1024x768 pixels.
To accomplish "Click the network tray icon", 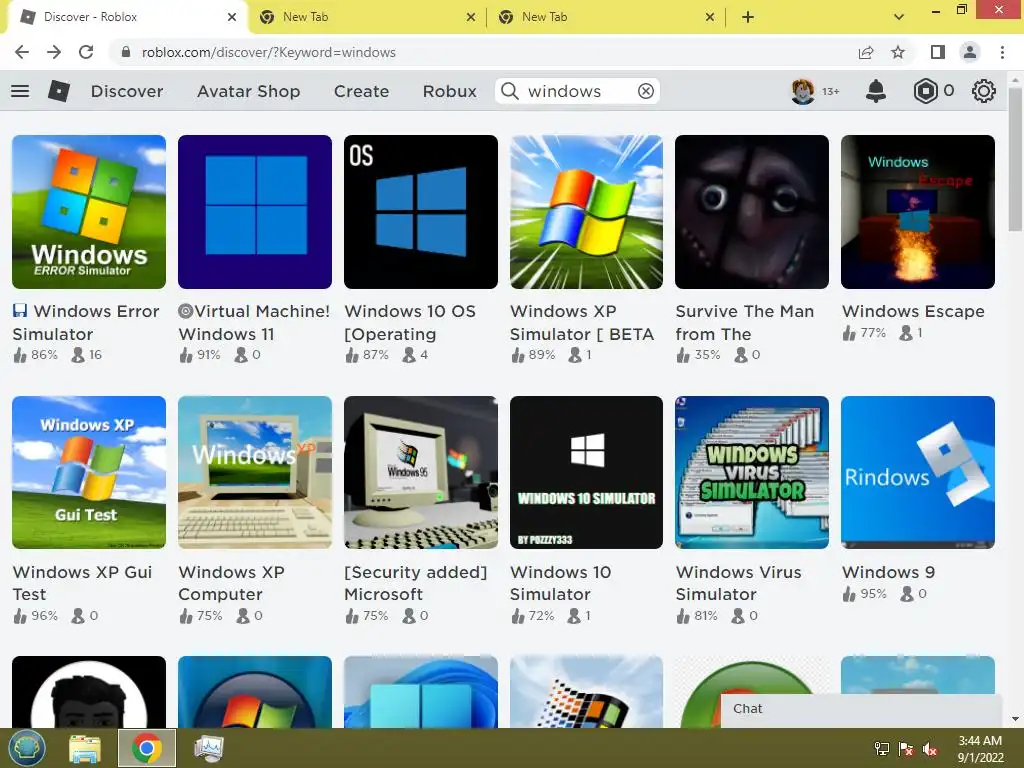I will point(882,749).
